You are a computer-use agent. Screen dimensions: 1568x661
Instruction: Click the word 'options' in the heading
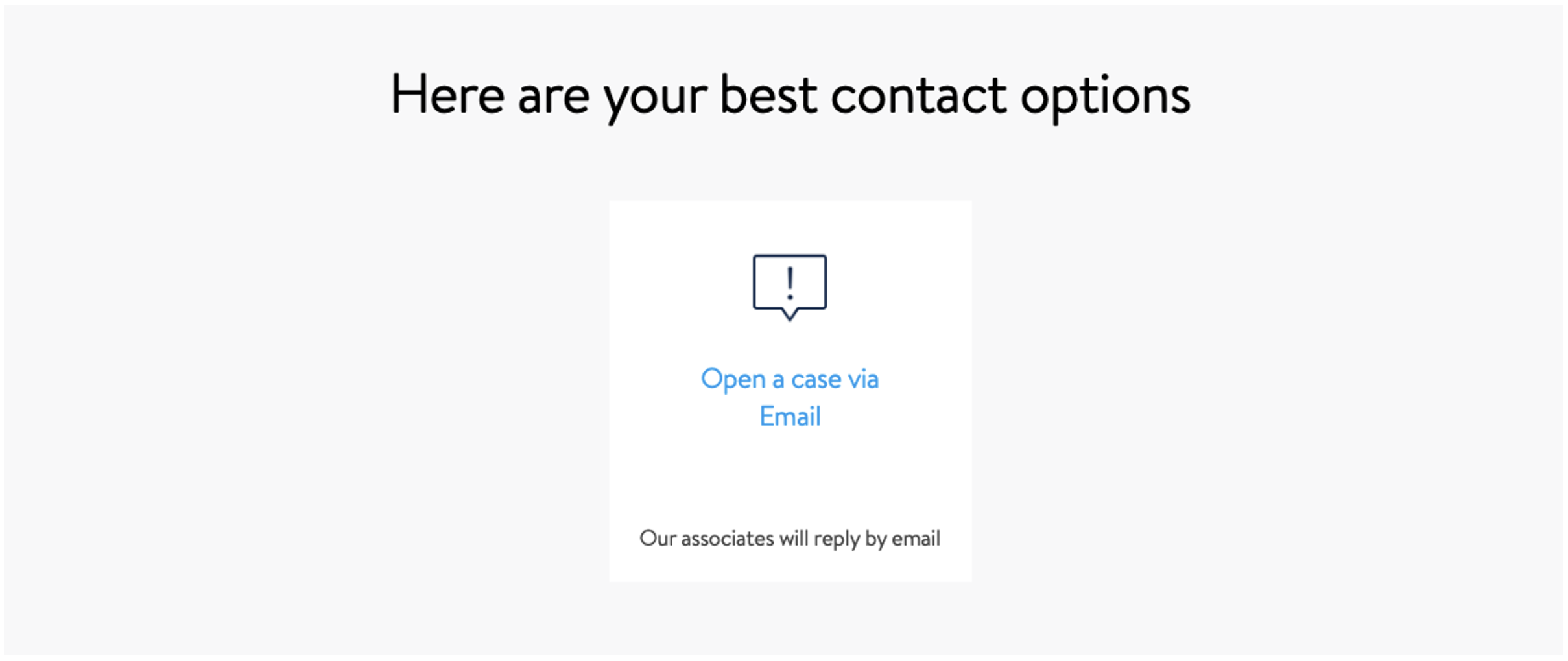1106,97
